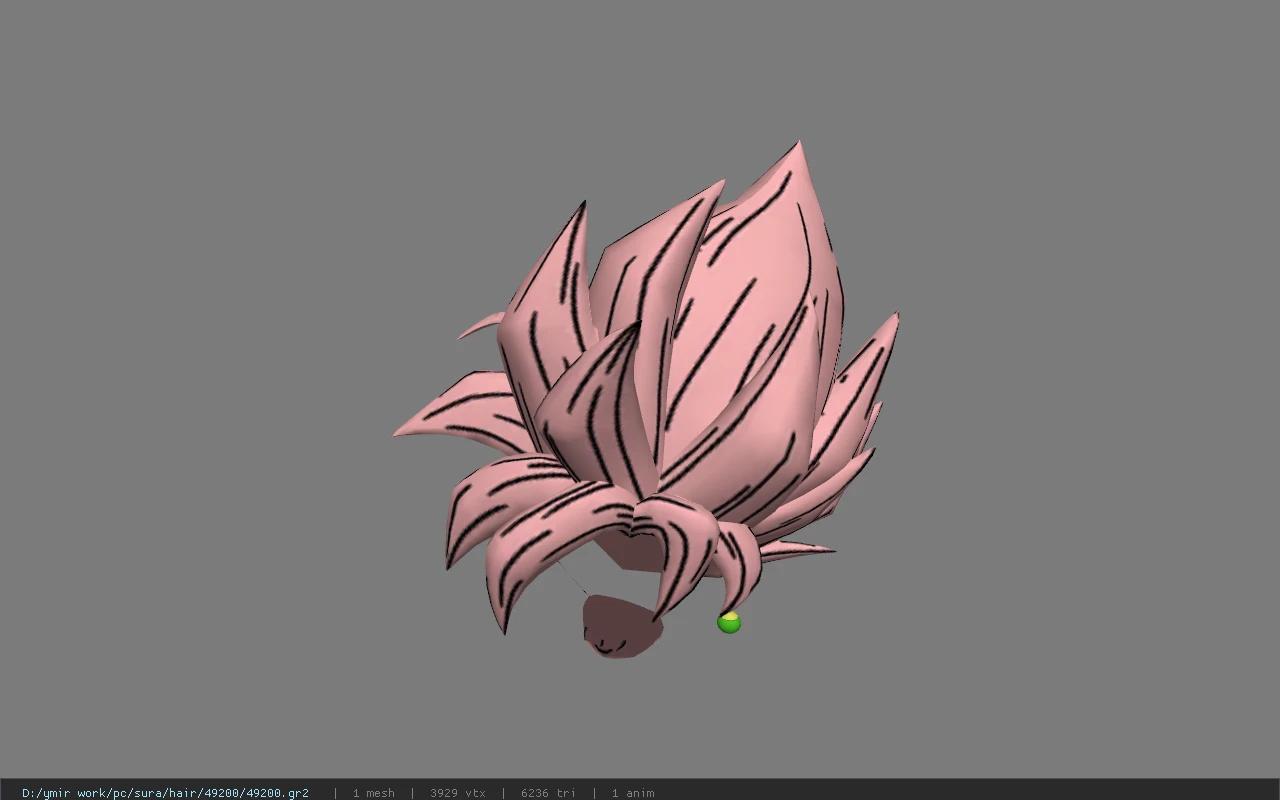Click the "6236 tri" triangle count
The height and width of the screenshot is (800, 1280).
[x=548, y=793]
